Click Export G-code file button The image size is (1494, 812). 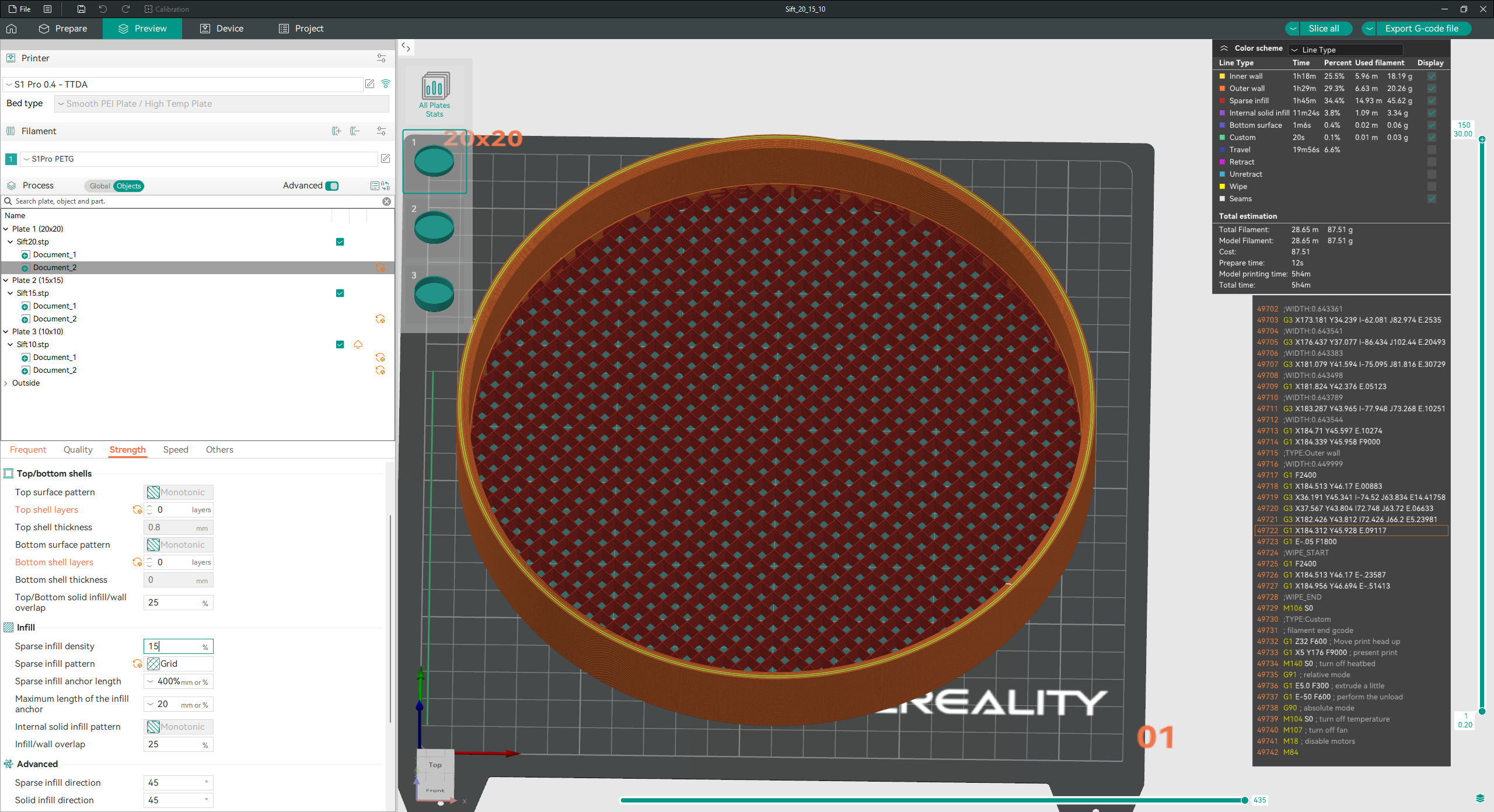(x=1422, y=29)
